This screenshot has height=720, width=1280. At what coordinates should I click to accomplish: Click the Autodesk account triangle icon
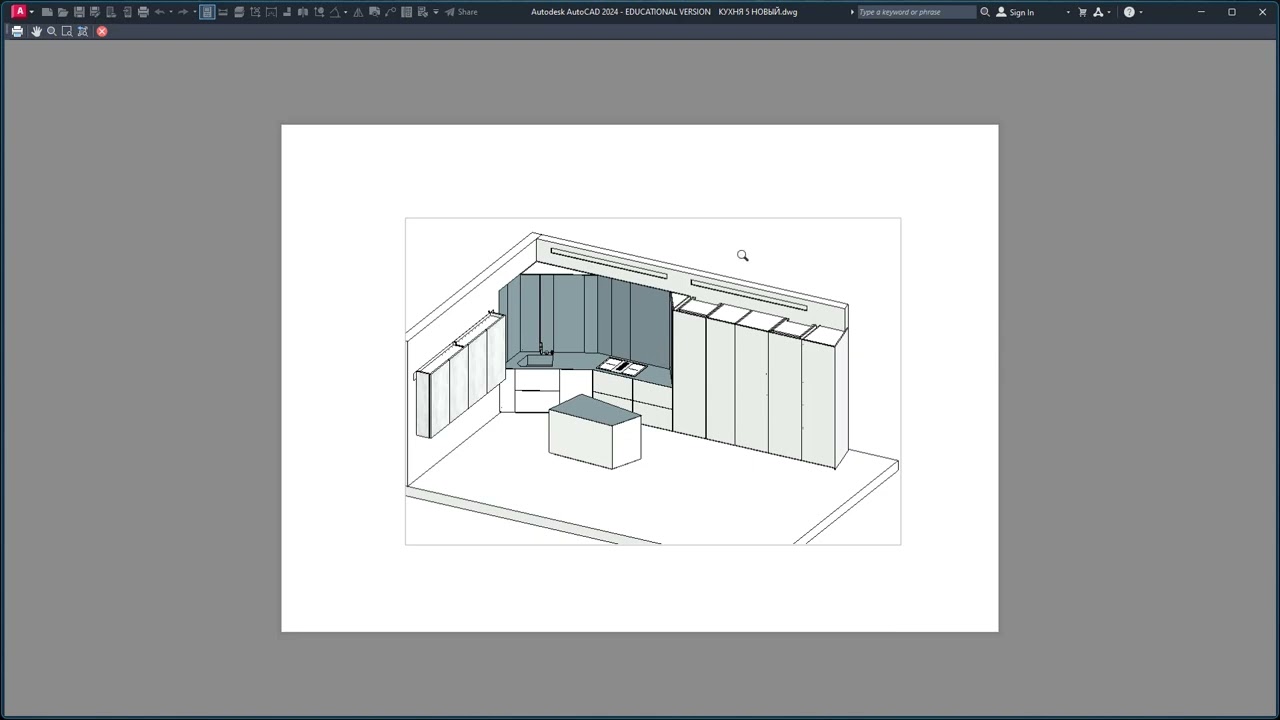[x=1098, y=12]
